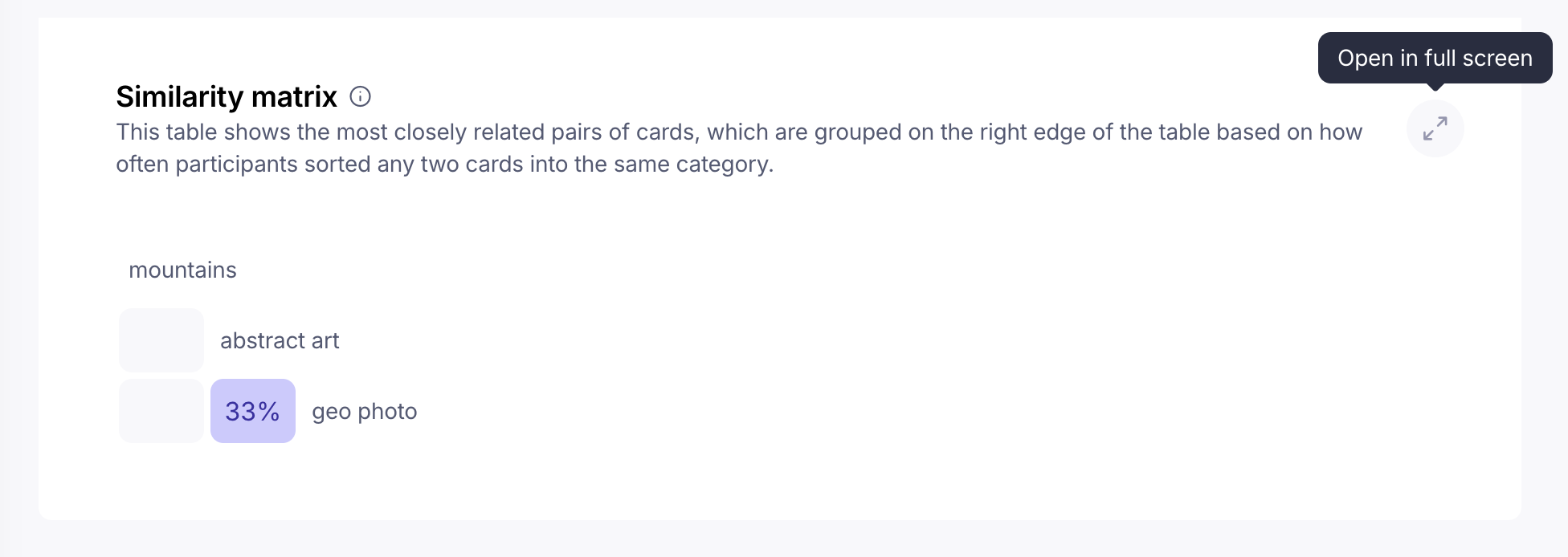
Task: Click the word 'photo' in geo photo label
Action: [387, 412]
